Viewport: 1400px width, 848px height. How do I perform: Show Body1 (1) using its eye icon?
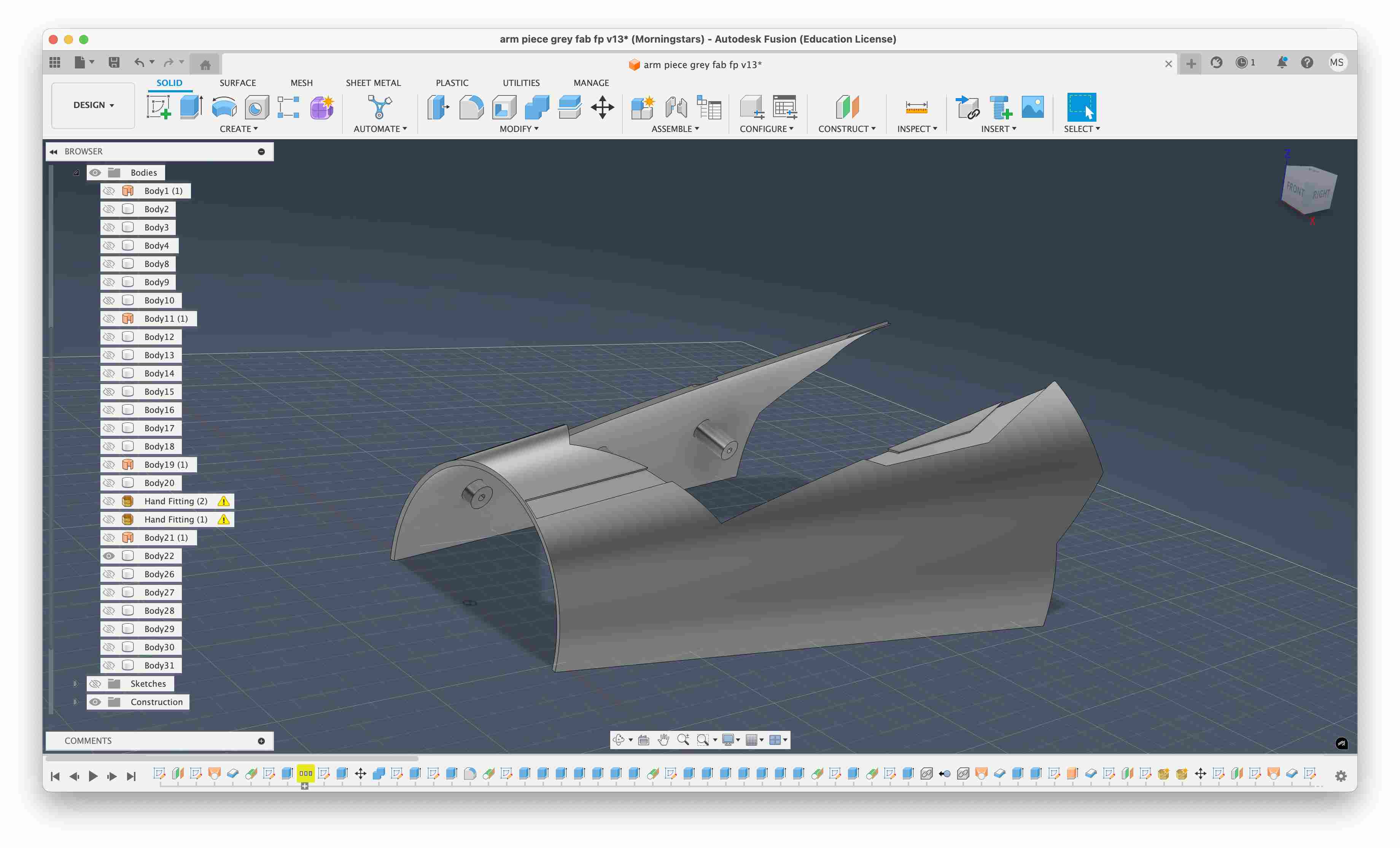pos(108,191)
